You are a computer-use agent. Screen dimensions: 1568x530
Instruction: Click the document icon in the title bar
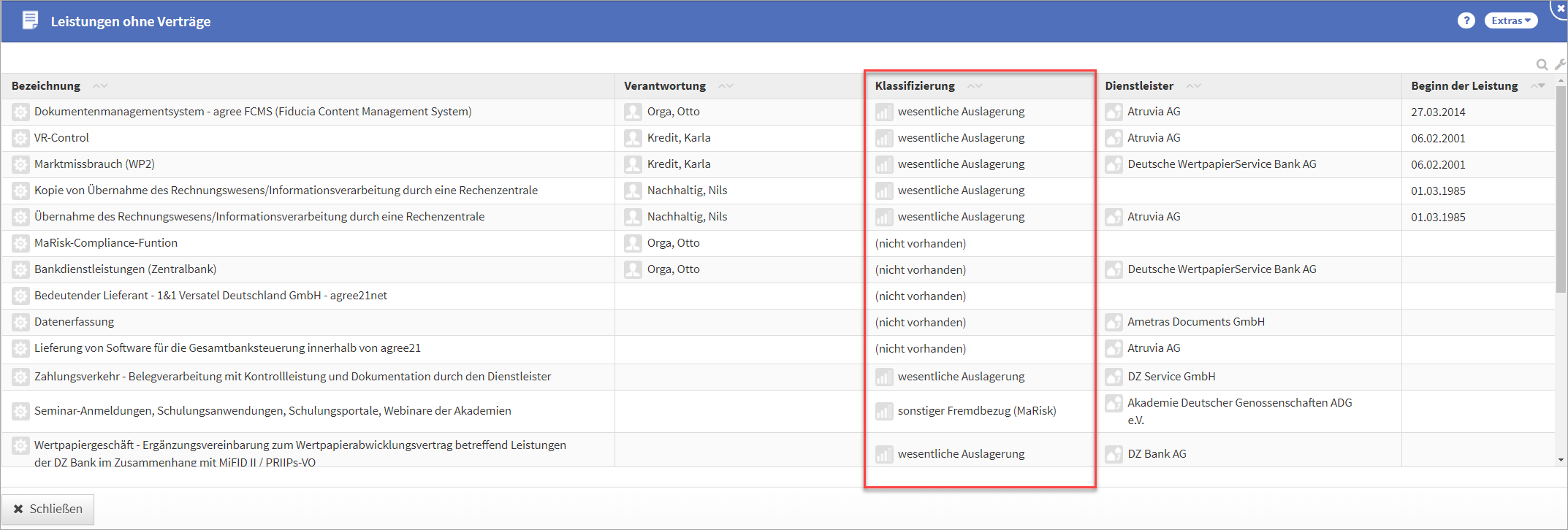[x=30, y=20]
